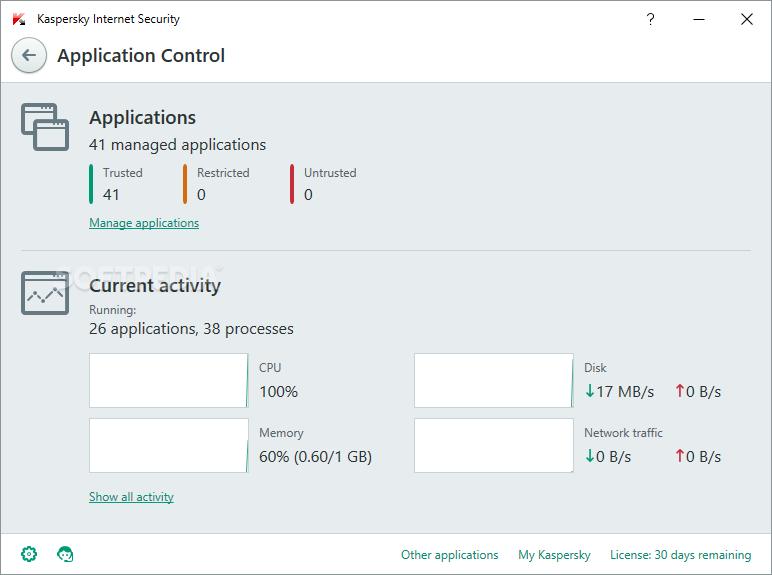
Task: Click the Restricted count 0
Action: (x=201, y=194)
